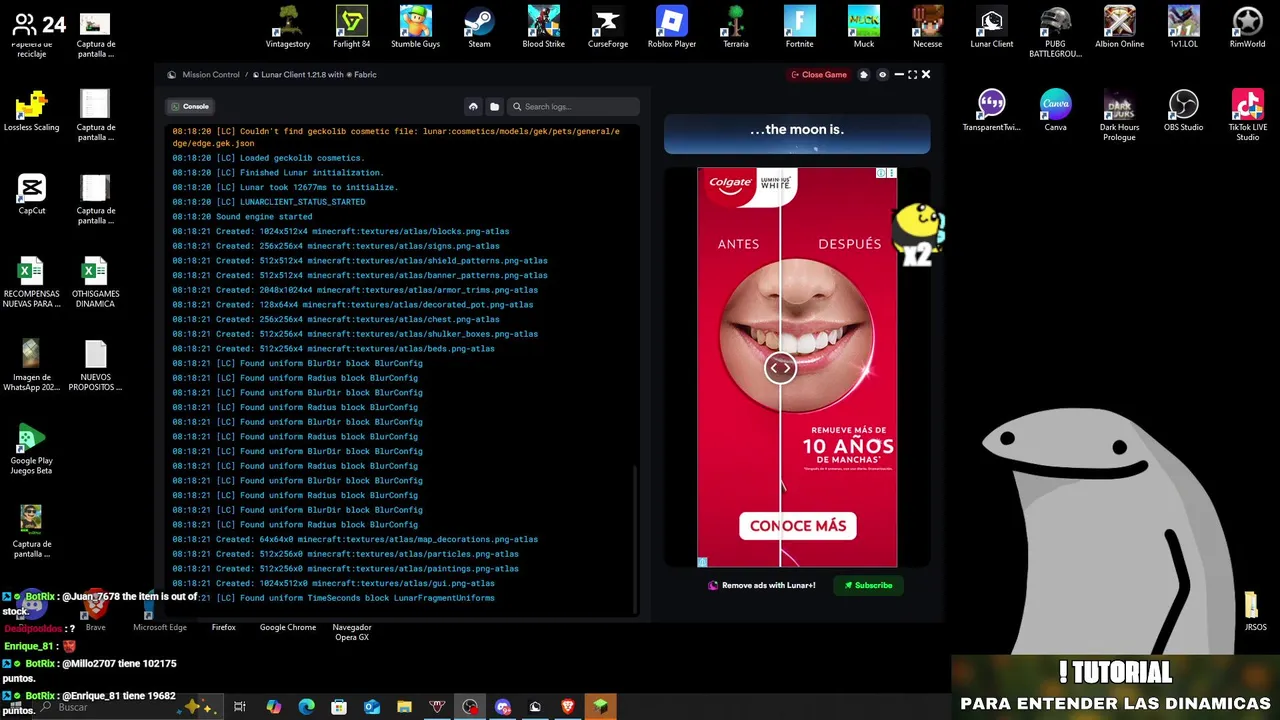Toggle fullscreen for the Lunar window
The height and width of the screenshot is (720, 1280).
(x=912, y=75)
